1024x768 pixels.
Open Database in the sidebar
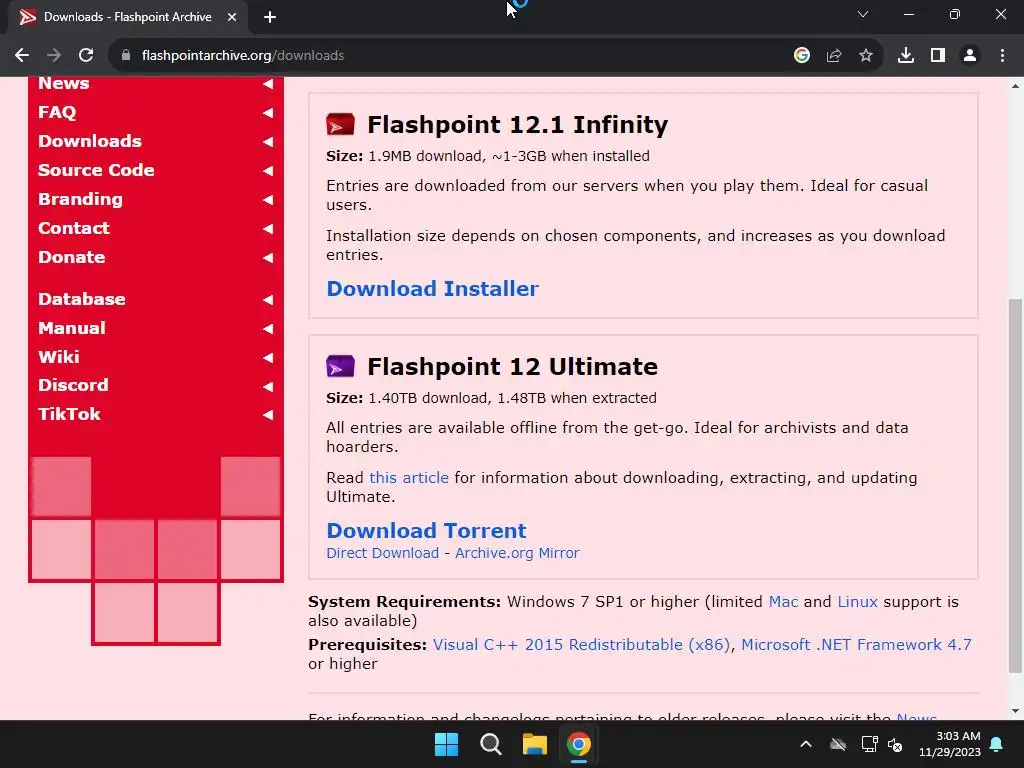[82, 299]
